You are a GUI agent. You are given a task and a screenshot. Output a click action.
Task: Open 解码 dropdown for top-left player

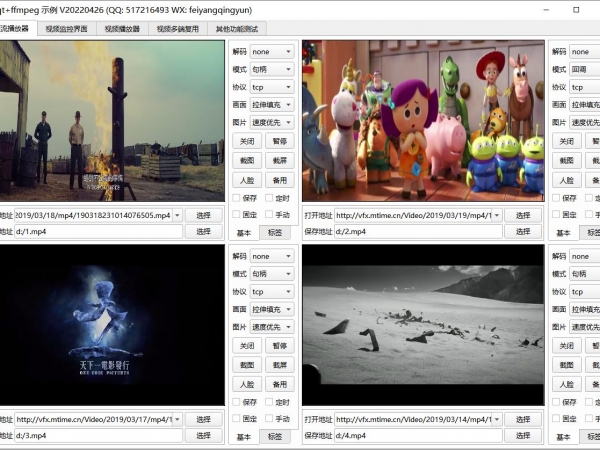272,51
